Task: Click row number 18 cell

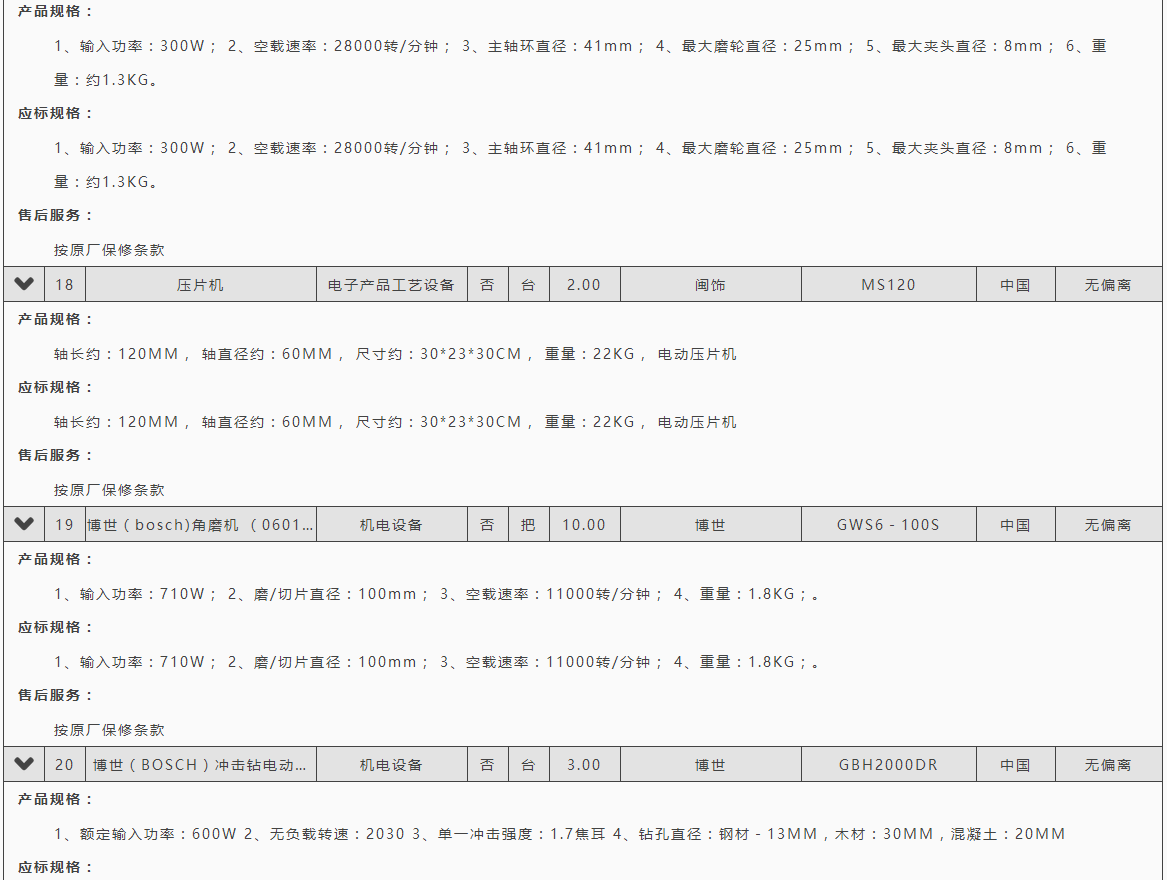Action: [64, 285]
